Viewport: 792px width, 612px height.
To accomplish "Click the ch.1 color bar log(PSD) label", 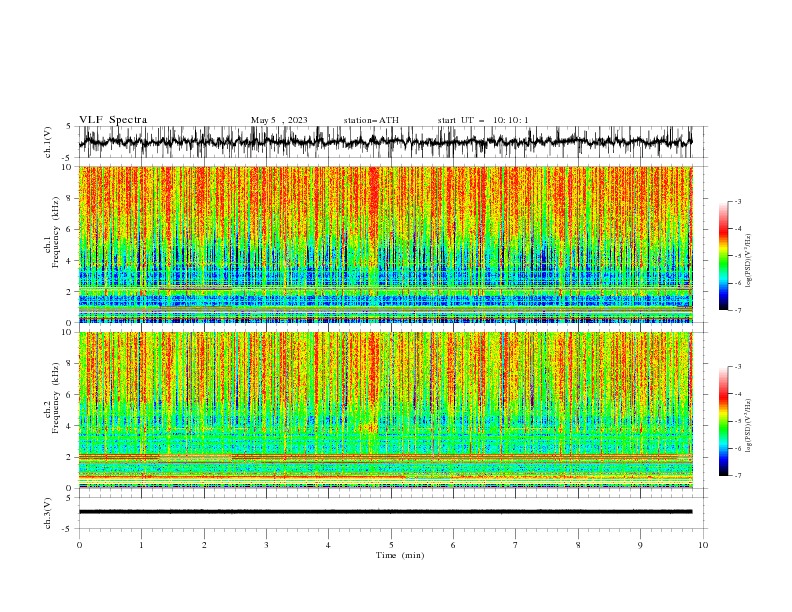I will [x=748, y=261].
